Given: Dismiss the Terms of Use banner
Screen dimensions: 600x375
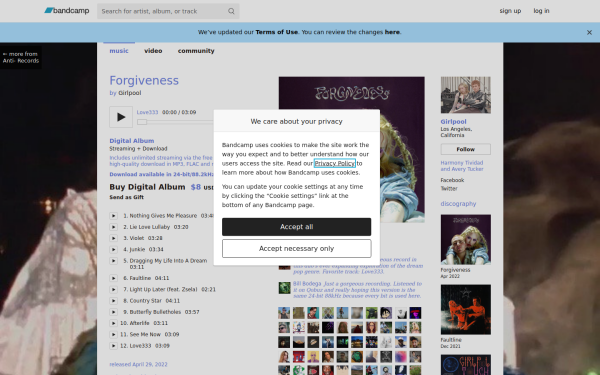Looking at the screenshot, I should (589, 33).
